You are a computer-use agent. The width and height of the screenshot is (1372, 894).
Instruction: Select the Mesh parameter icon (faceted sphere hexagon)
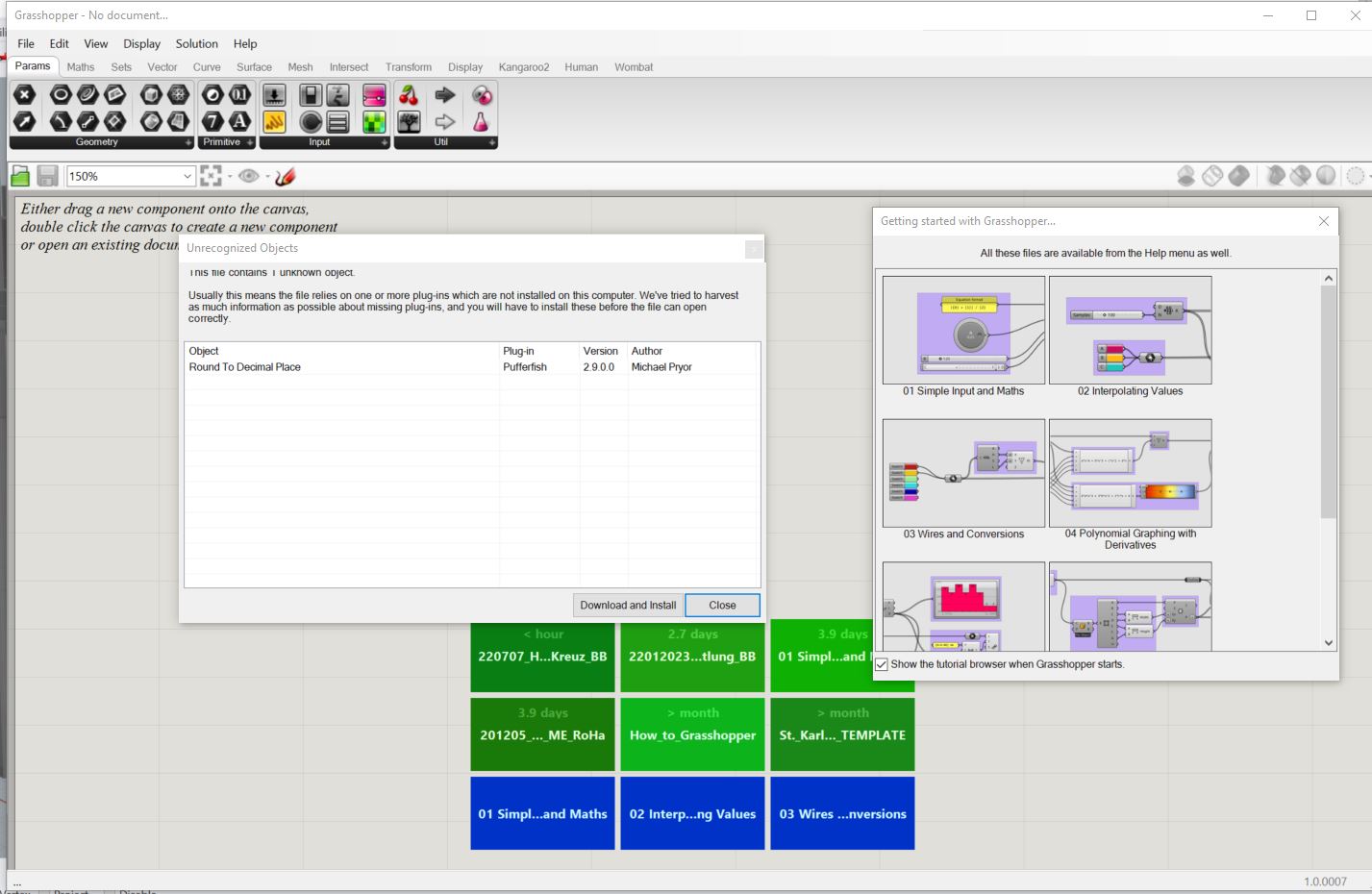178,94
